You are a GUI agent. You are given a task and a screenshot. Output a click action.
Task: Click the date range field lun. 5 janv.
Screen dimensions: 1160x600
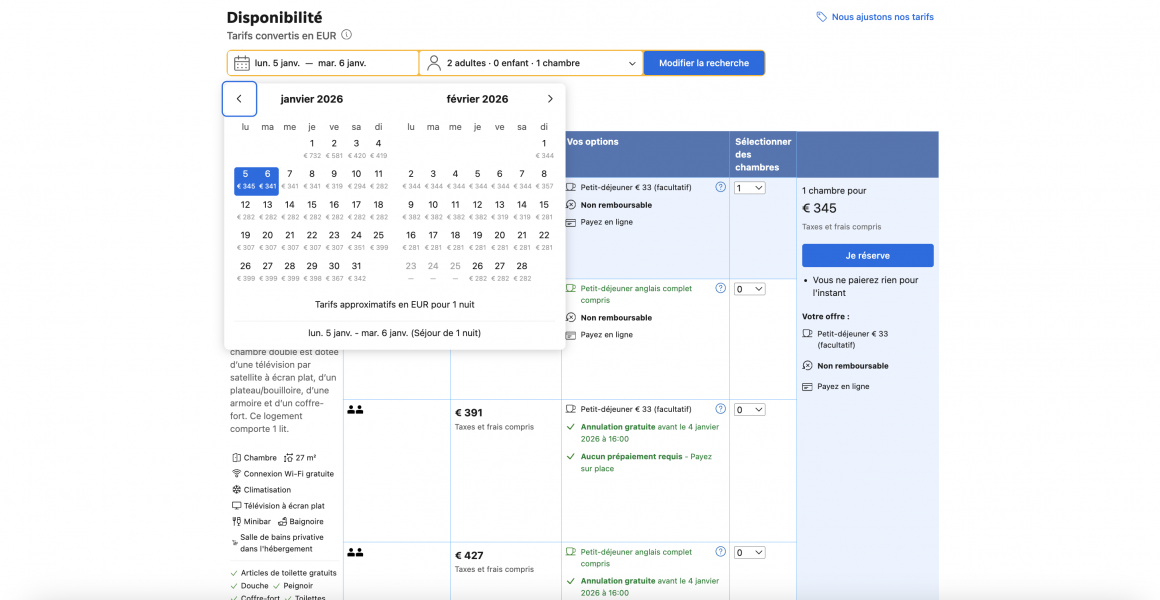323,63
